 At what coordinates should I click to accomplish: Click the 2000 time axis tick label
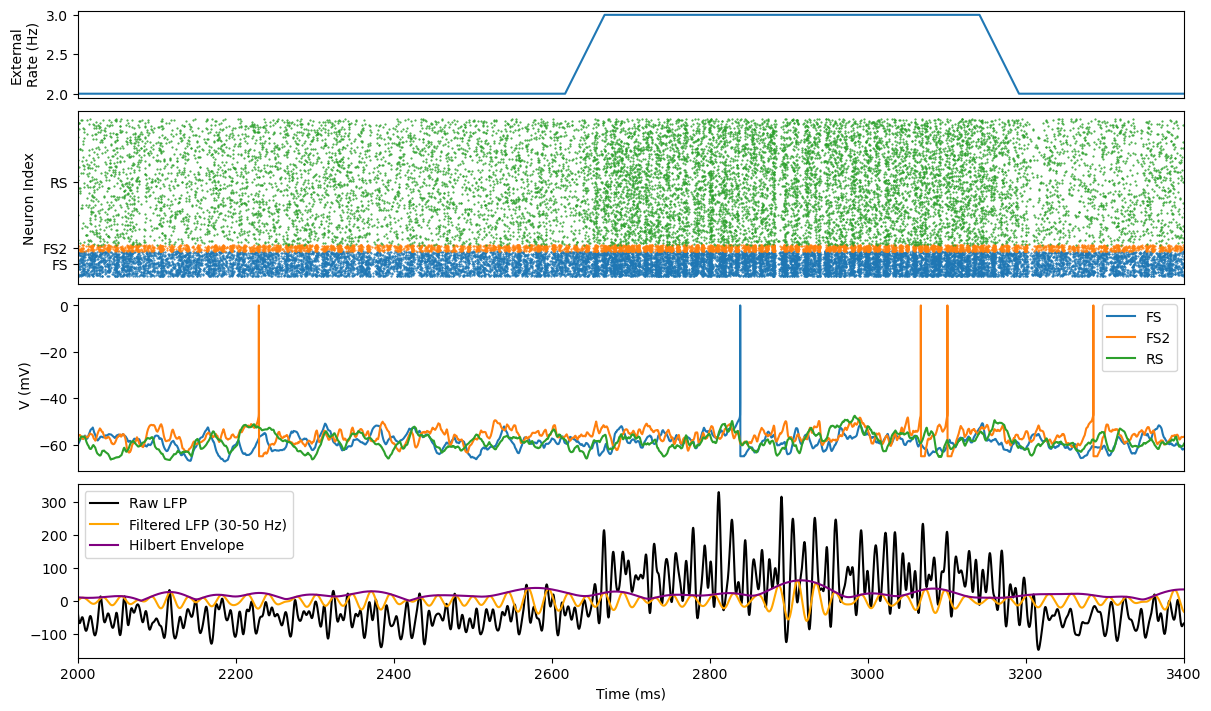(x=78, y=674)
